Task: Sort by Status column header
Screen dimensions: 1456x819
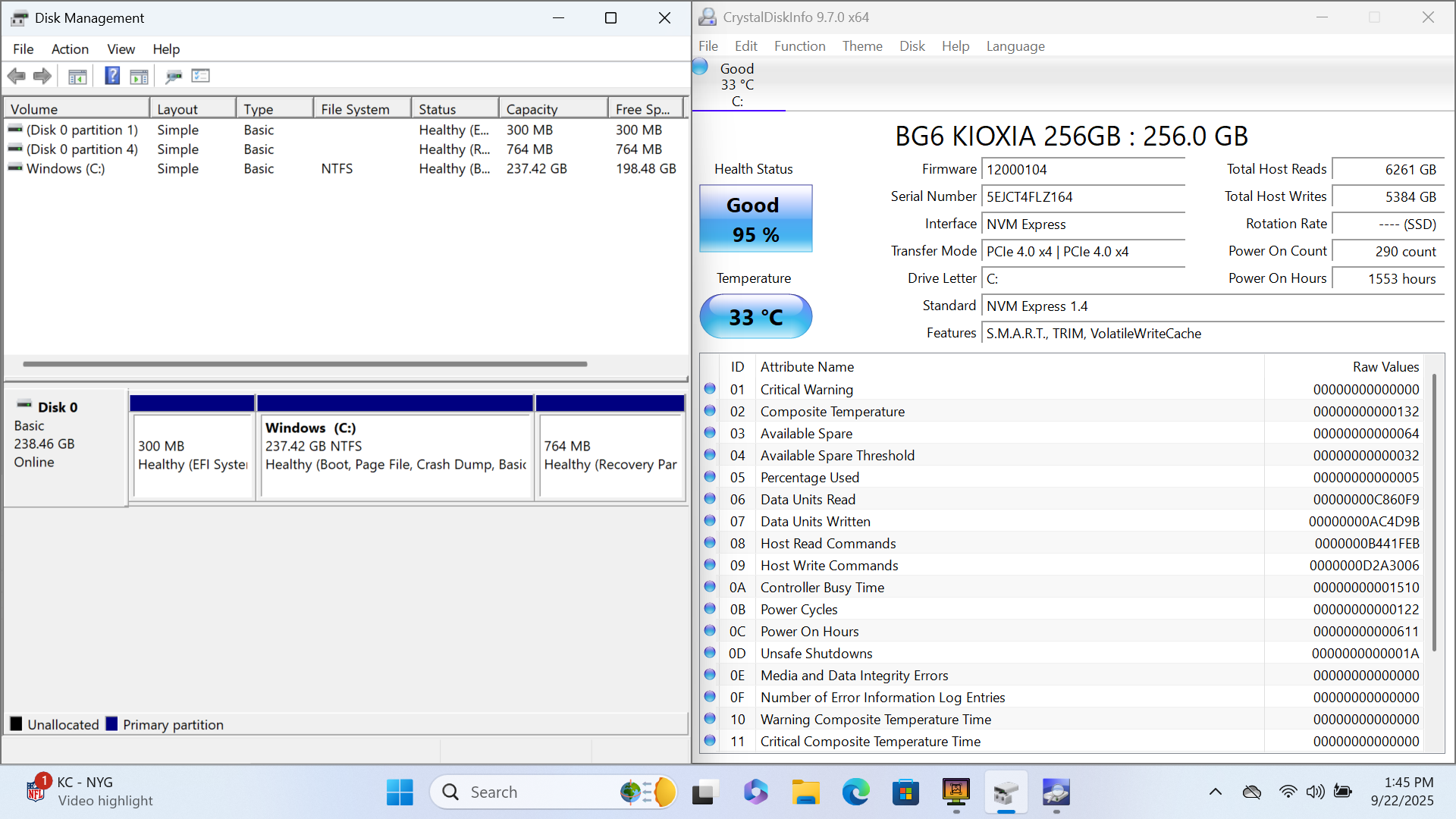Action: tap(454, 109)
